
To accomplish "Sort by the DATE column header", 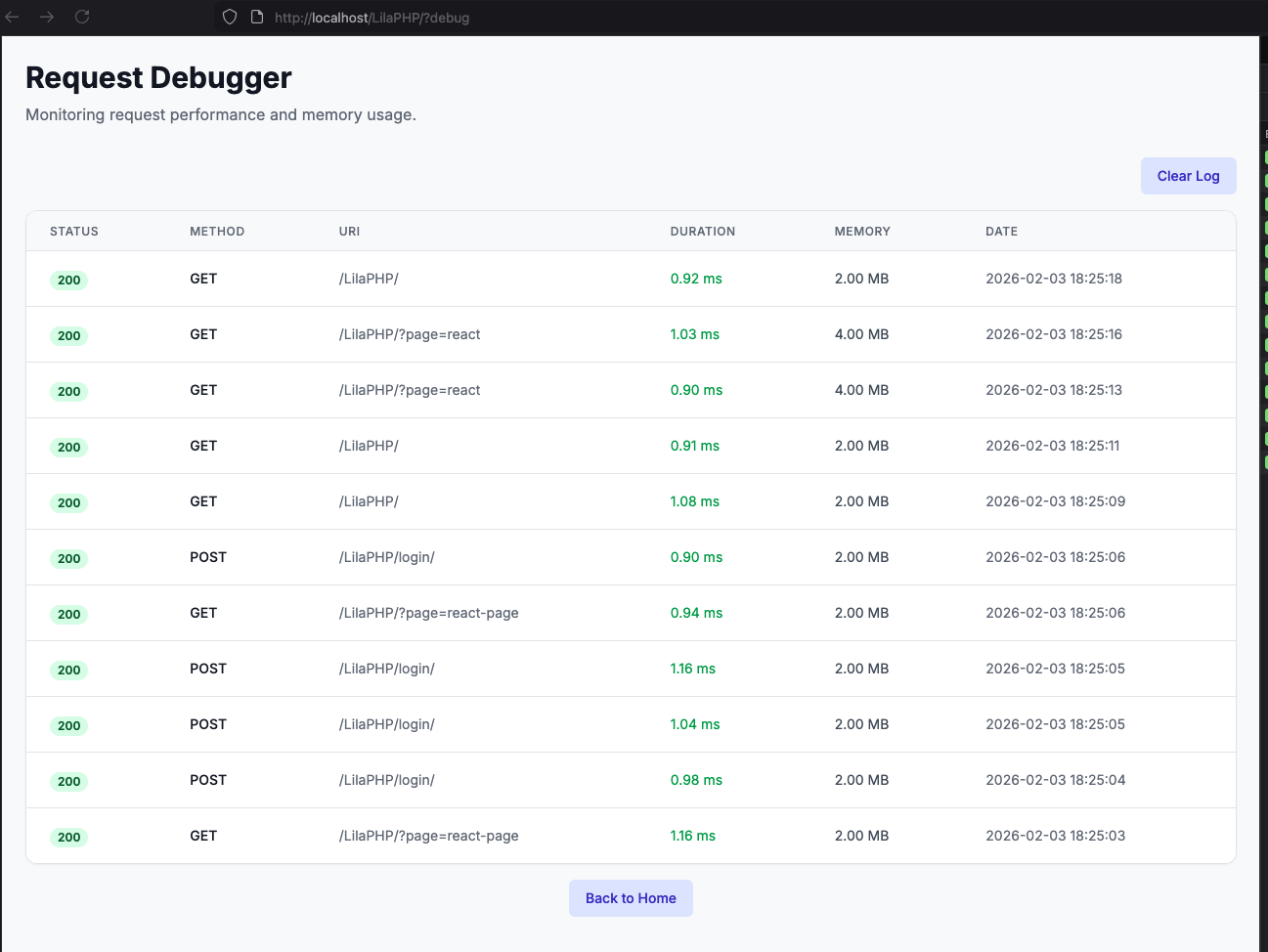I will pos(1001,231).
